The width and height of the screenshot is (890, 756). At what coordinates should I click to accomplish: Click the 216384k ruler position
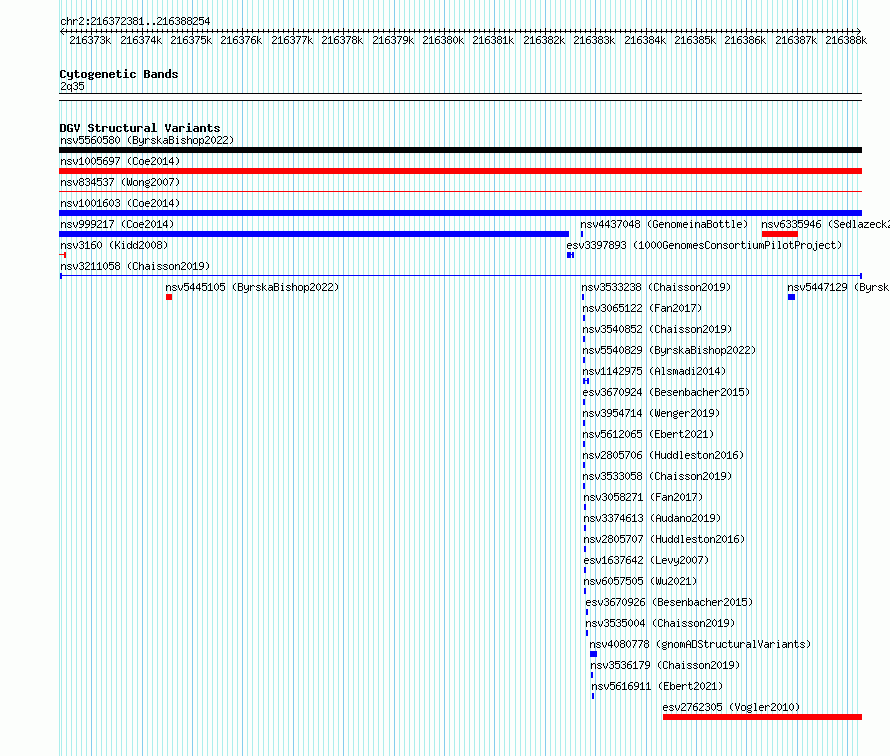coord(645,40)
